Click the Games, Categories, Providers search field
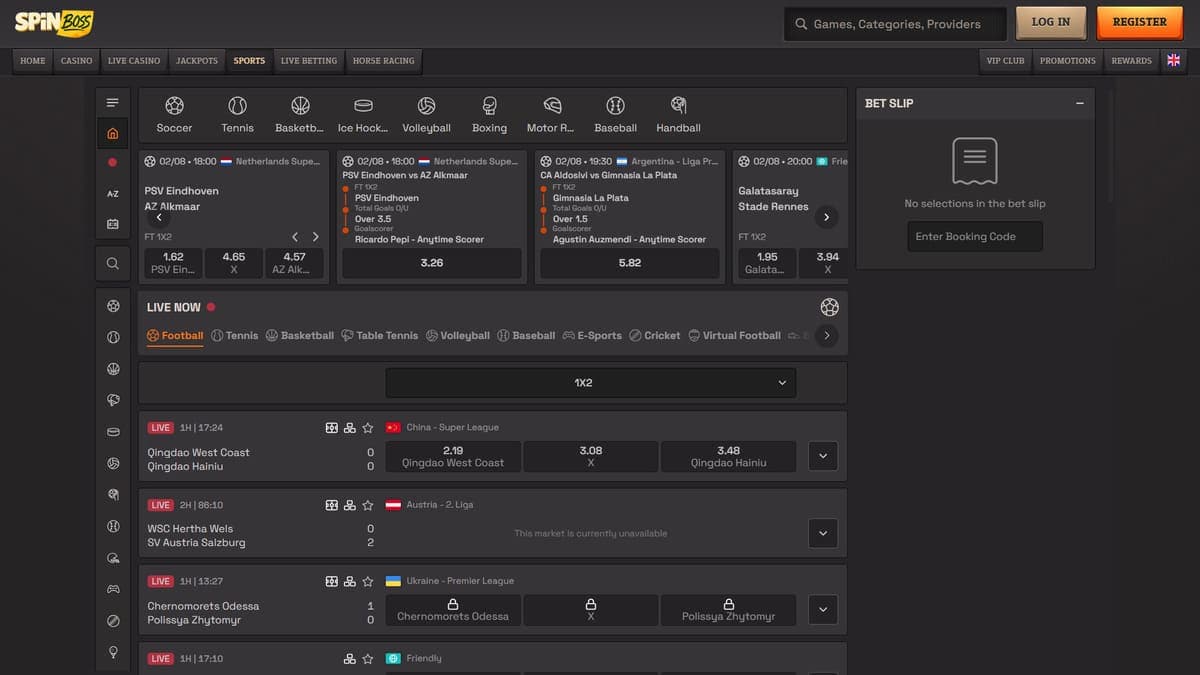Viewport: 1200px width, 675px height. tap(895, 24)
